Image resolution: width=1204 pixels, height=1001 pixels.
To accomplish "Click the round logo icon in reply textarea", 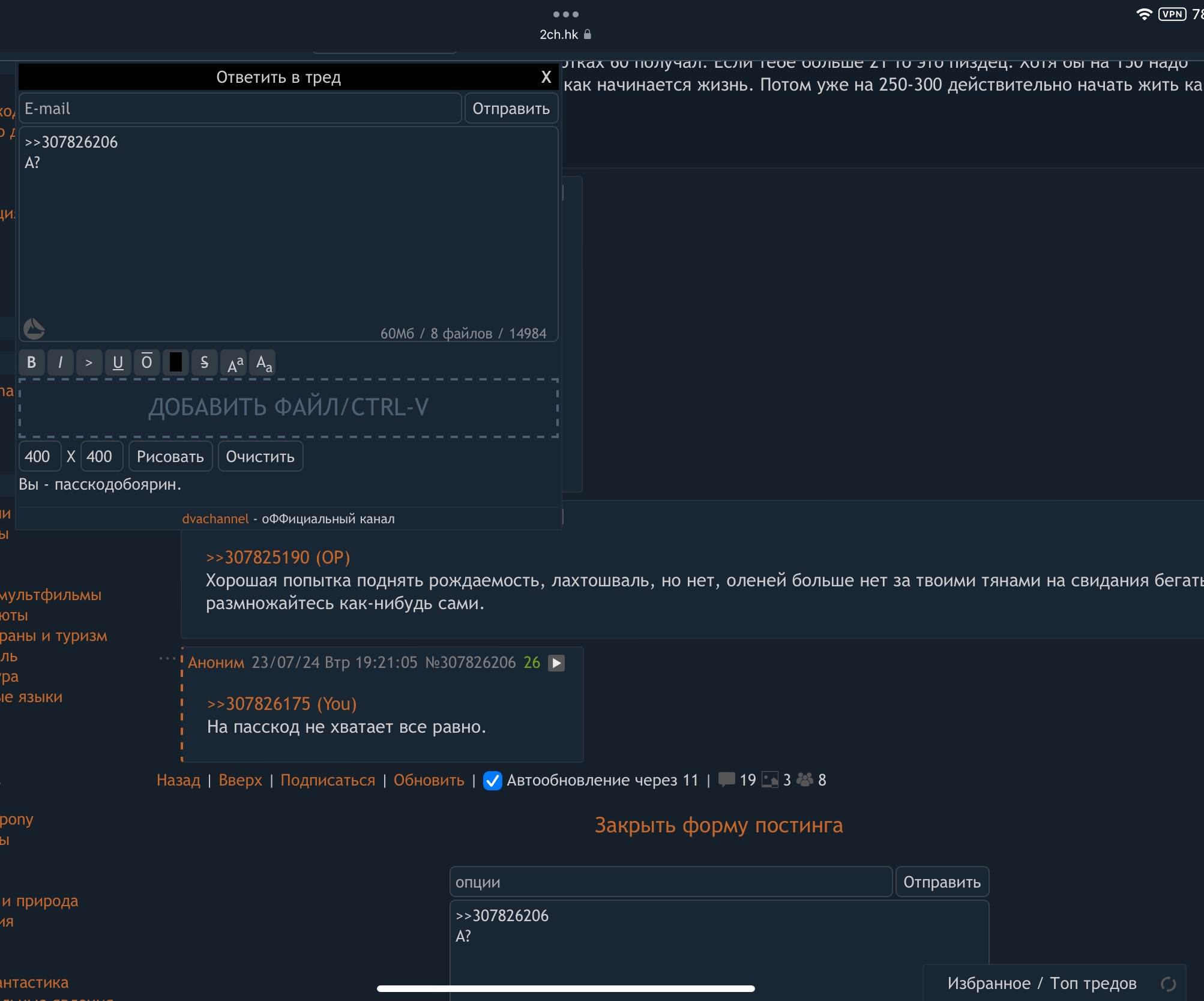I will coord(34,328).
